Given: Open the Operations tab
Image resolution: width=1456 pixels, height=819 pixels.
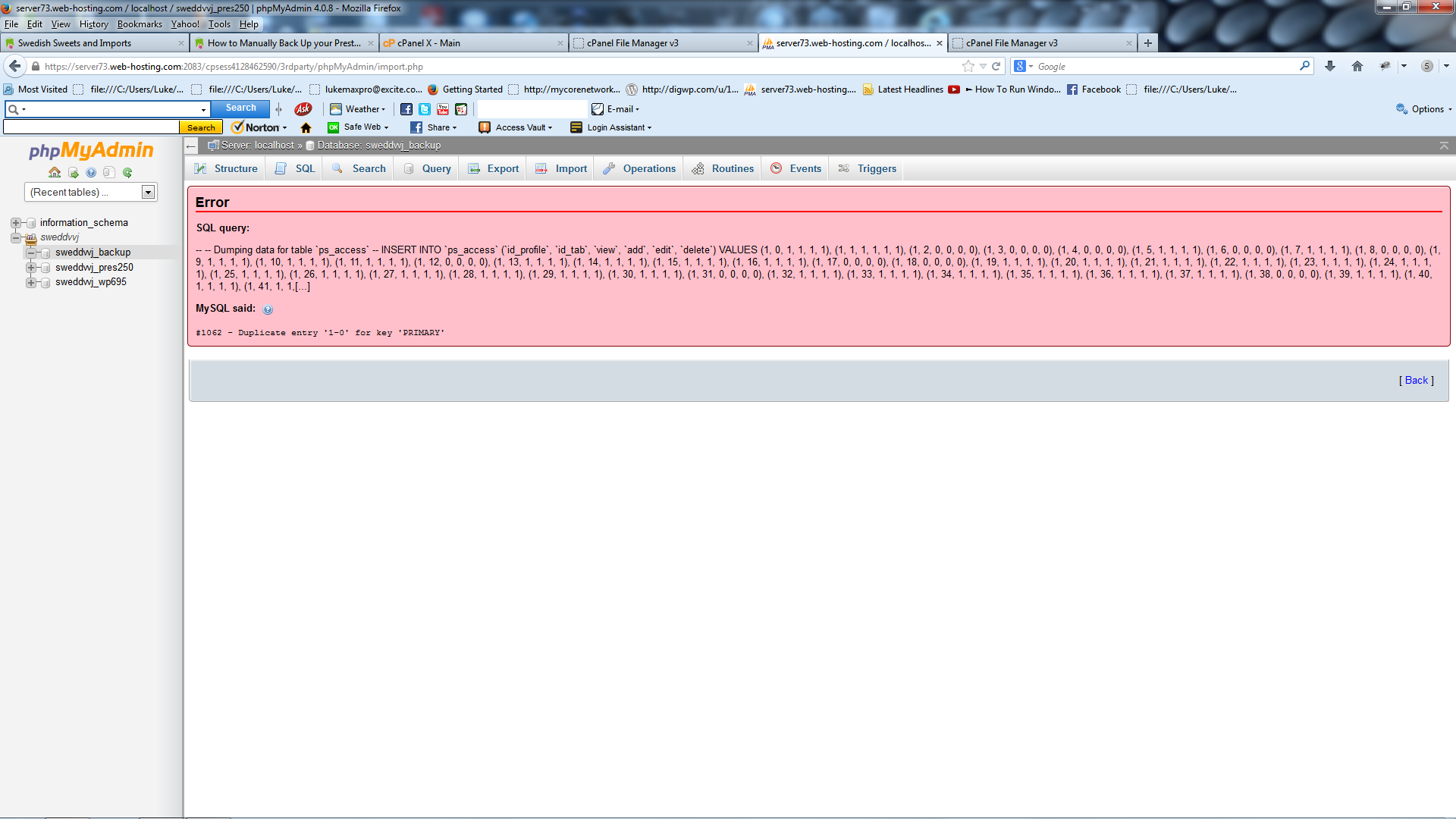Looking at the screenshot, I should click(x=648, y=168).
